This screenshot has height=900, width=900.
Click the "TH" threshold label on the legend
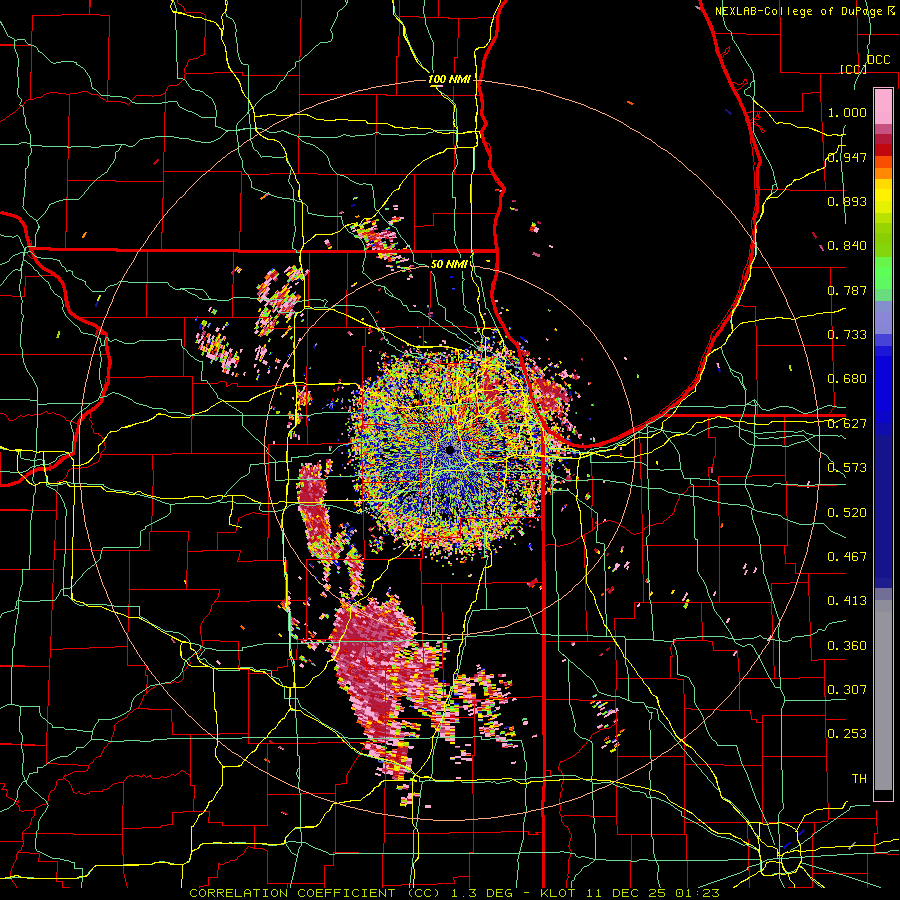859,779
